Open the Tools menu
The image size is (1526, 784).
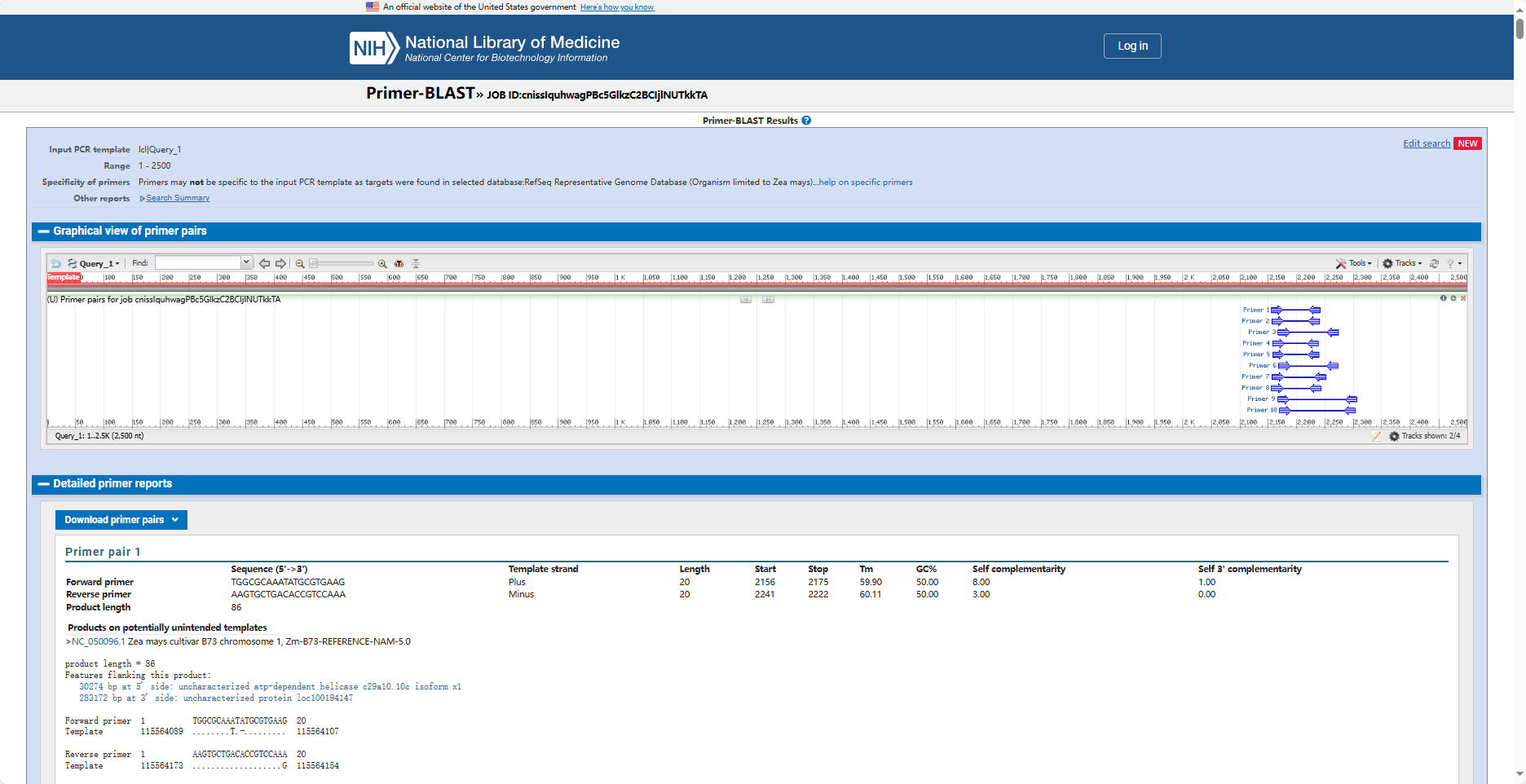(1354, 263)
